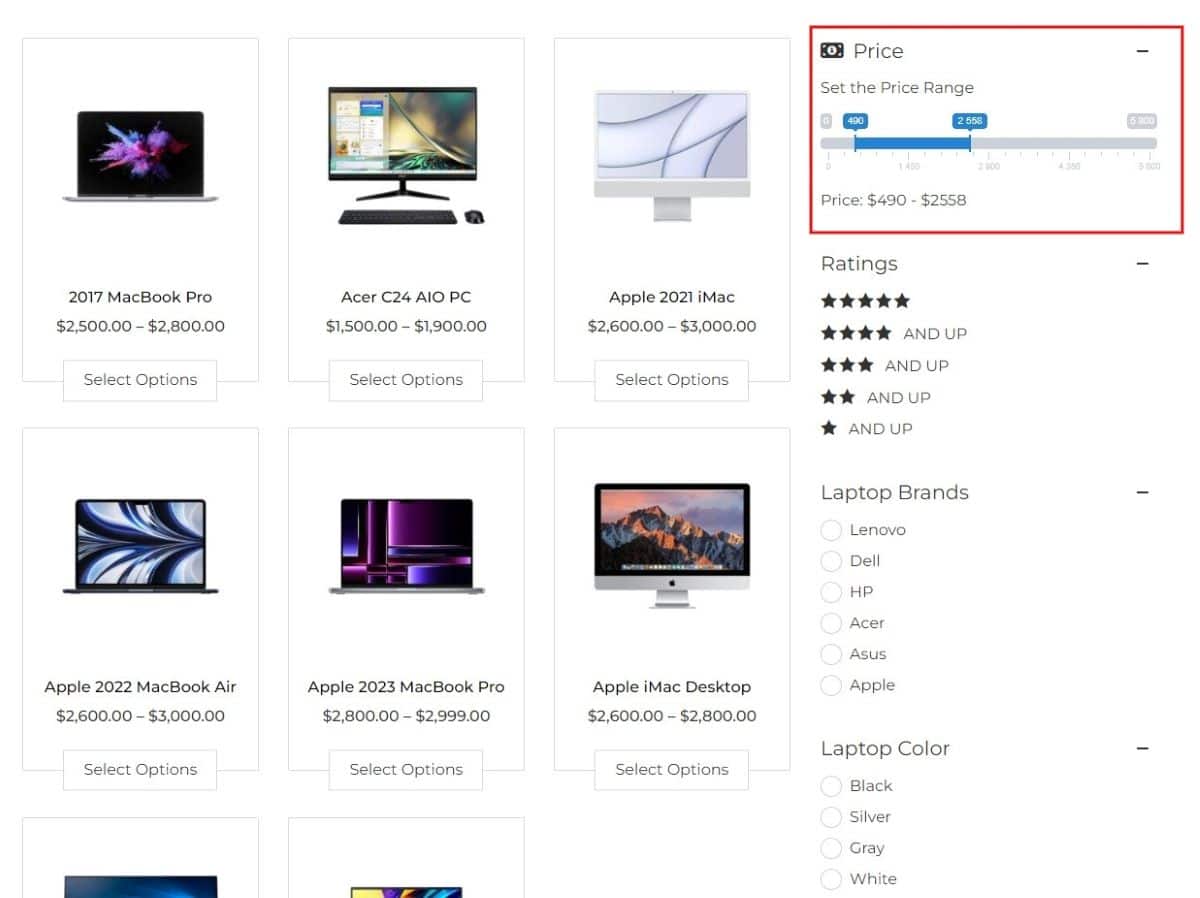Collapse the Laptop Brands section
Image resolution: width=1200 pixels, height=898 pixels.
point(1143,492)
